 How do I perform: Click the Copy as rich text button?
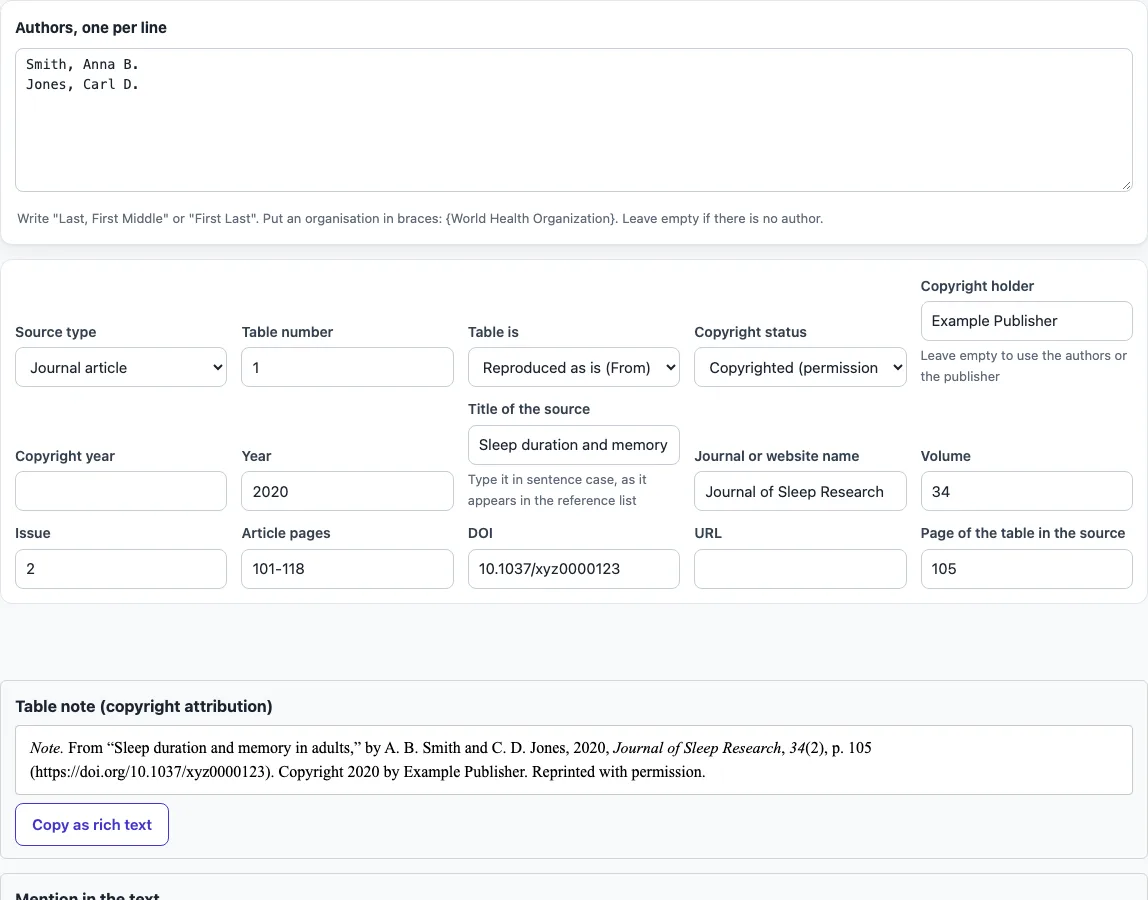click(92, 825)
